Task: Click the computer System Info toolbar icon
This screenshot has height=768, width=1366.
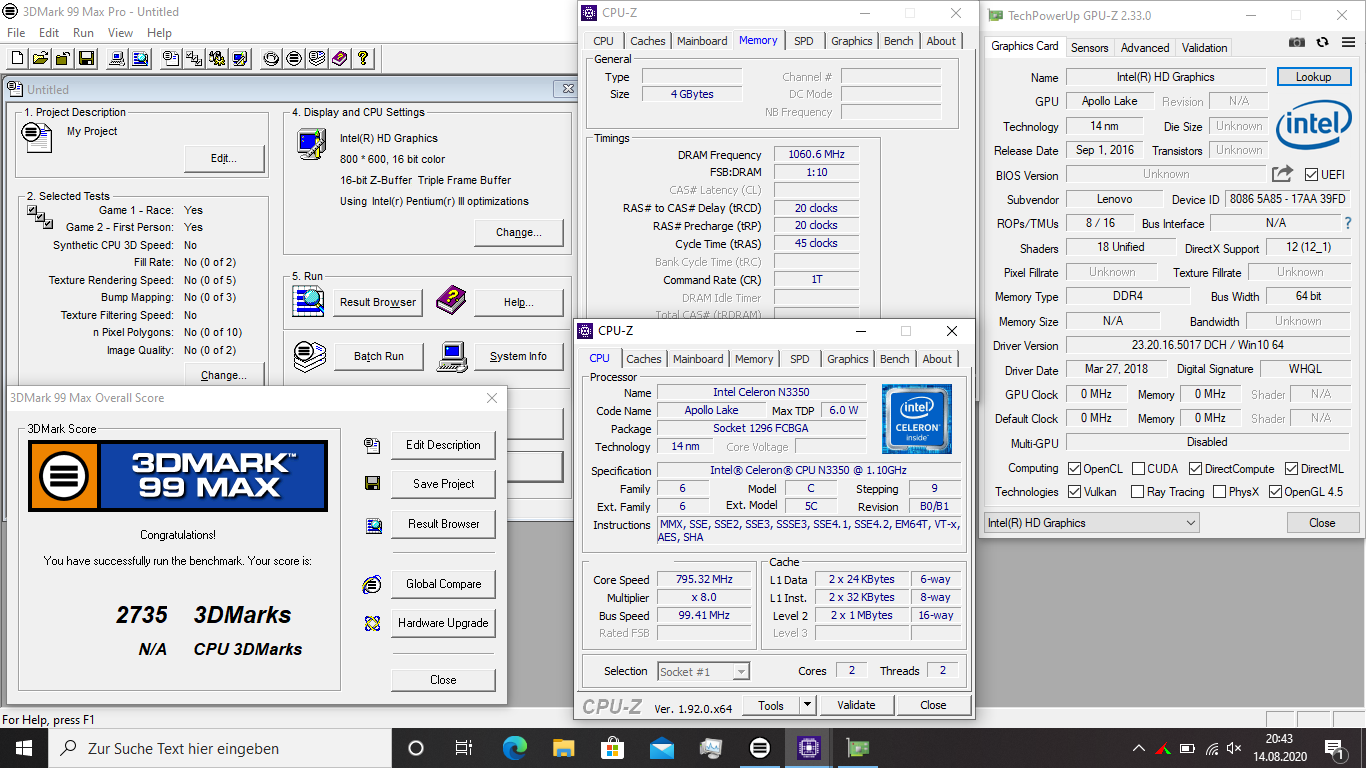Action: coord(117,58)
